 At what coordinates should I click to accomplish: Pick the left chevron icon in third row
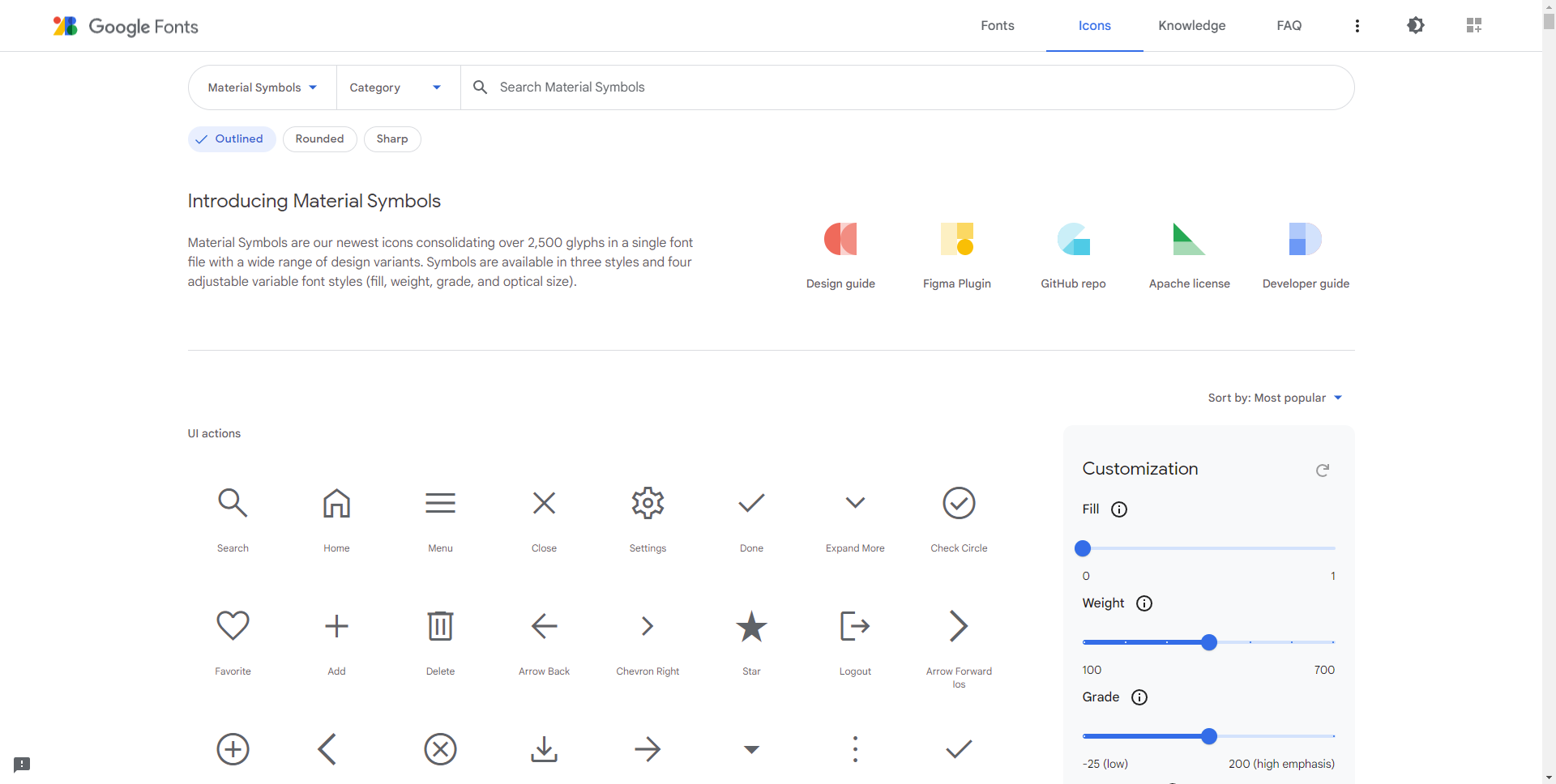point(327,749)
